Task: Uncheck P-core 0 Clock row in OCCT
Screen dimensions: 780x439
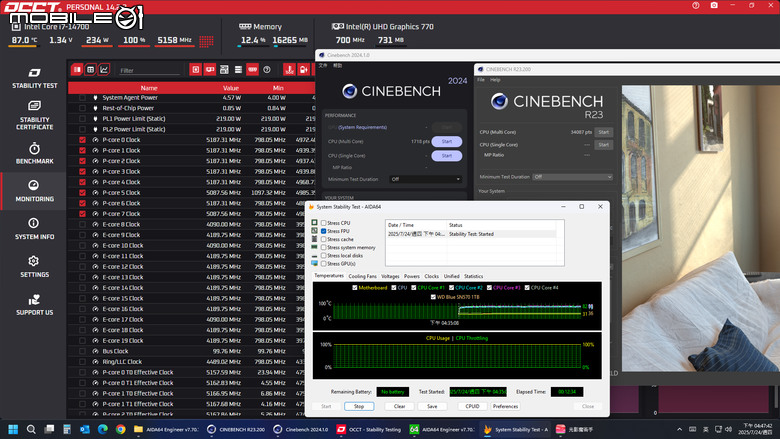Action: tap(83, 140)
